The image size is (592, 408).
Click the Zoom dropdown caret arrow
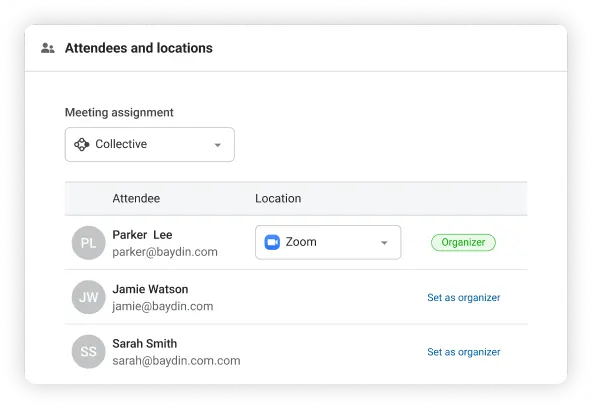384,243
